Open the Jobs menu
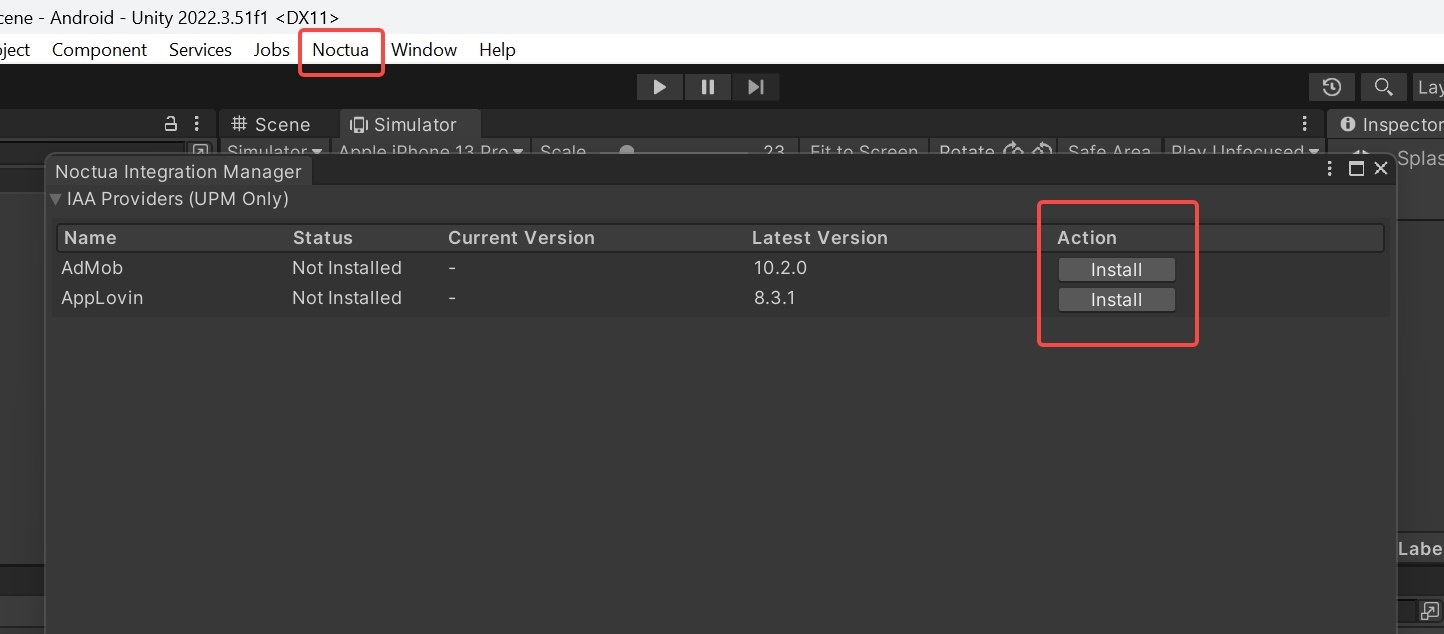 click(x=271, y=50)
